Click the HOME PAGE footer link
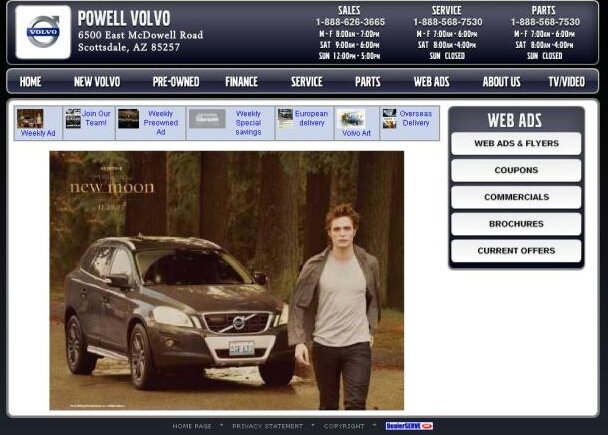This screenshot has height=435, width=608. (192, 426)
